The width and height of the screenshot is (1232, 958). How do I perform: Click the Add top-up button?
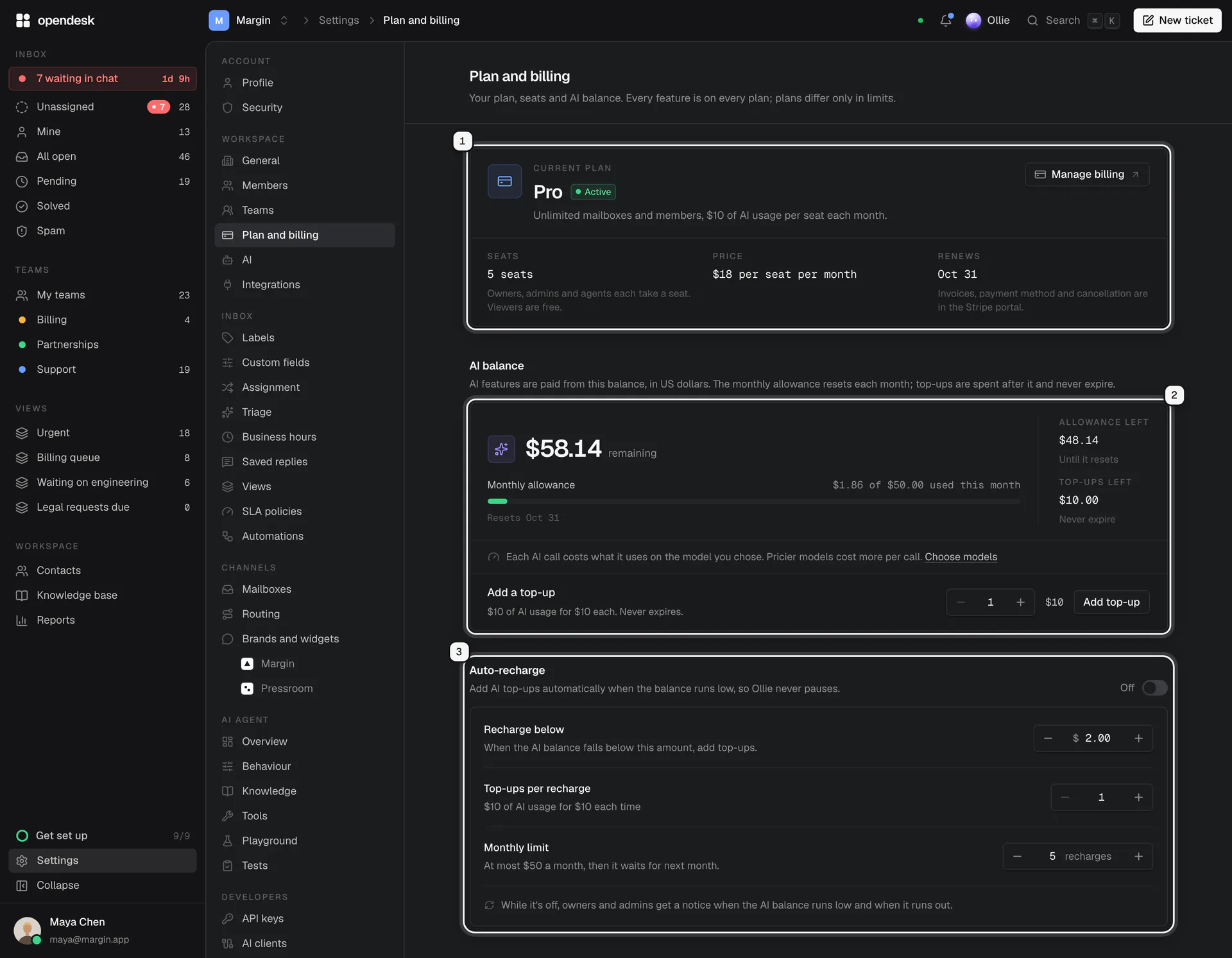pos(1111,602)
